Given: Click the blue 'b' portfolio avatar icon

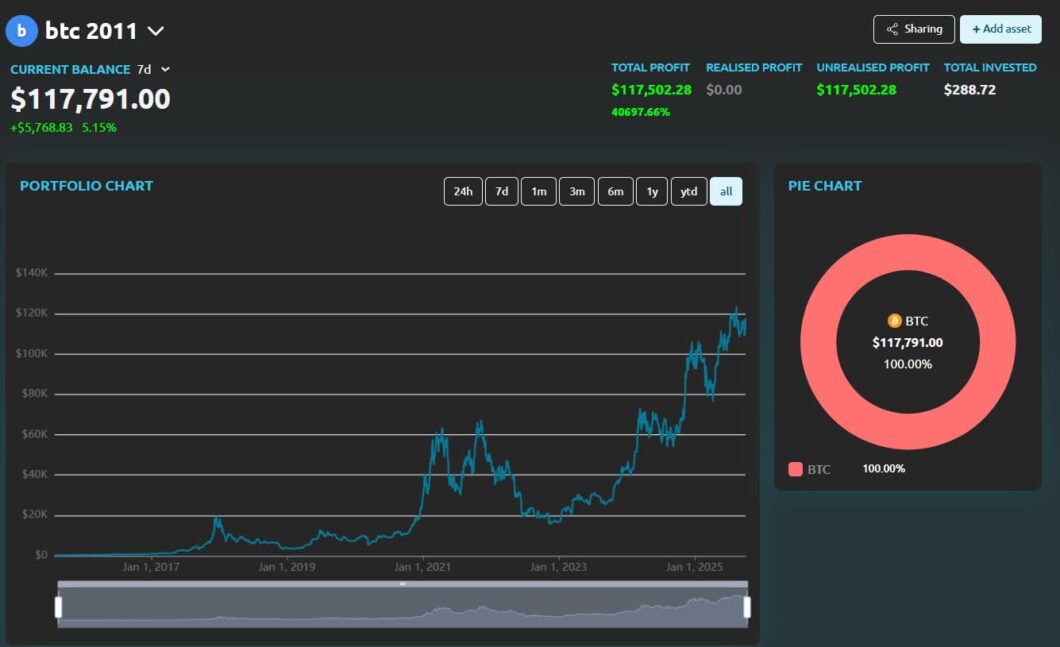Looking at the screenshot, I should pos(21,31).
